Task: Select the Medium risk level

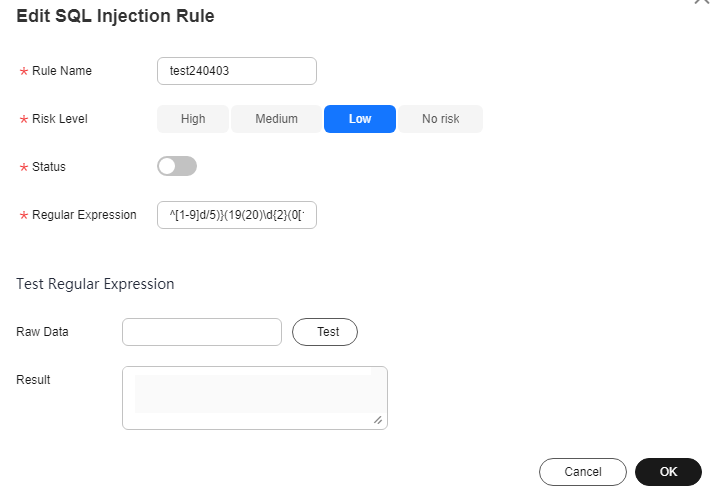Action: coord(276,119)
